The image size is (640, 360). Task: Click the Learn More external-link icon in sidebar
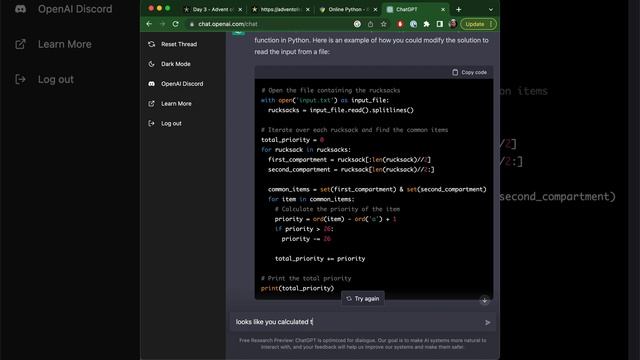(x=151, y=104)
